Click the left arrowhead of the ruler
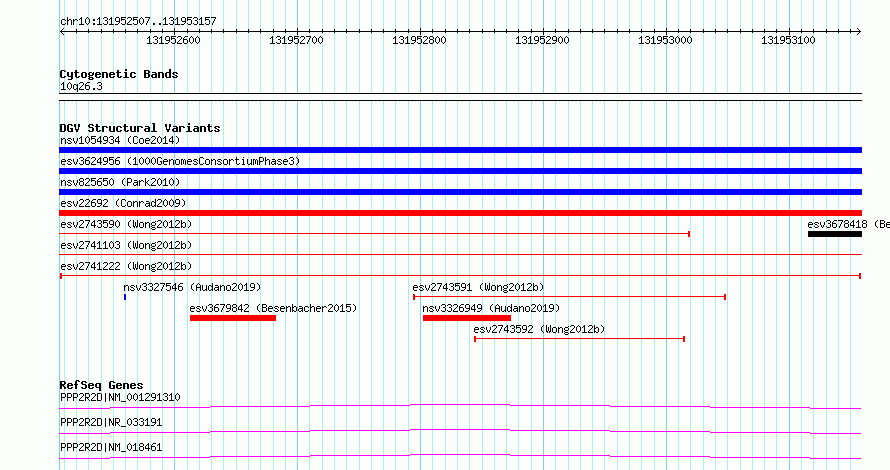The height and width of the screenshot is (470, 890). pyautogui.click(x=62, y=32)
